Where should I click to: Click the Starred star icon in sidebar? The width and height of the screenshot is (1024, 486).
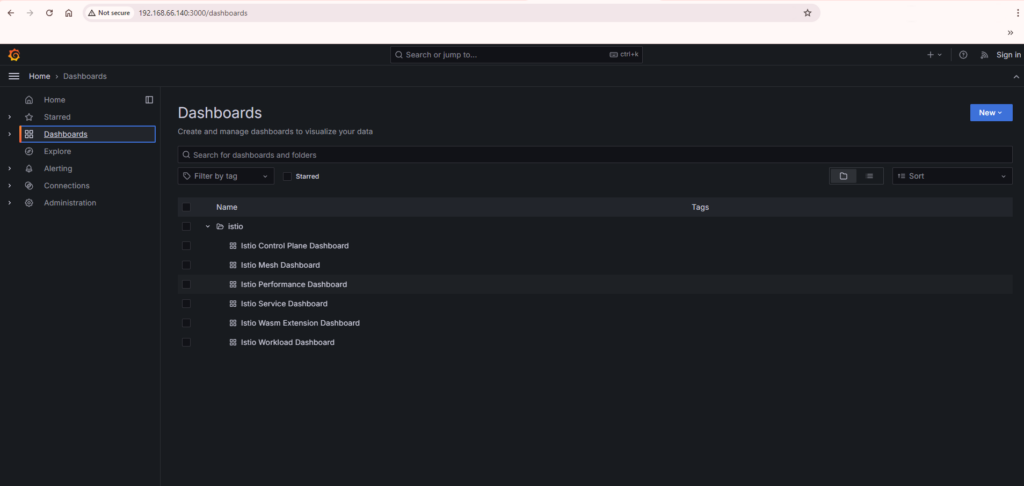click(29, 117)
